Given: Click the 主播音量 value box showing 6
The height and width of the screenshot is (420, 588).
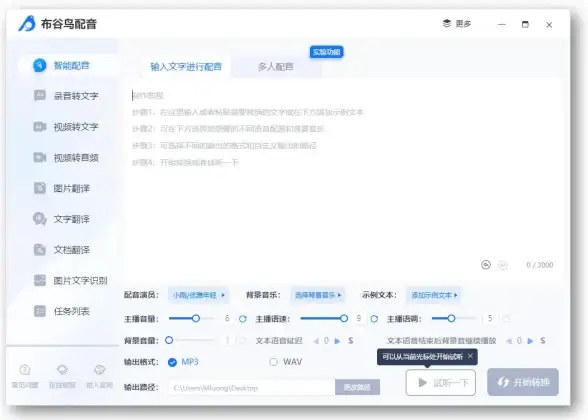Looking at the screenshot, I should tap(227, 318).
